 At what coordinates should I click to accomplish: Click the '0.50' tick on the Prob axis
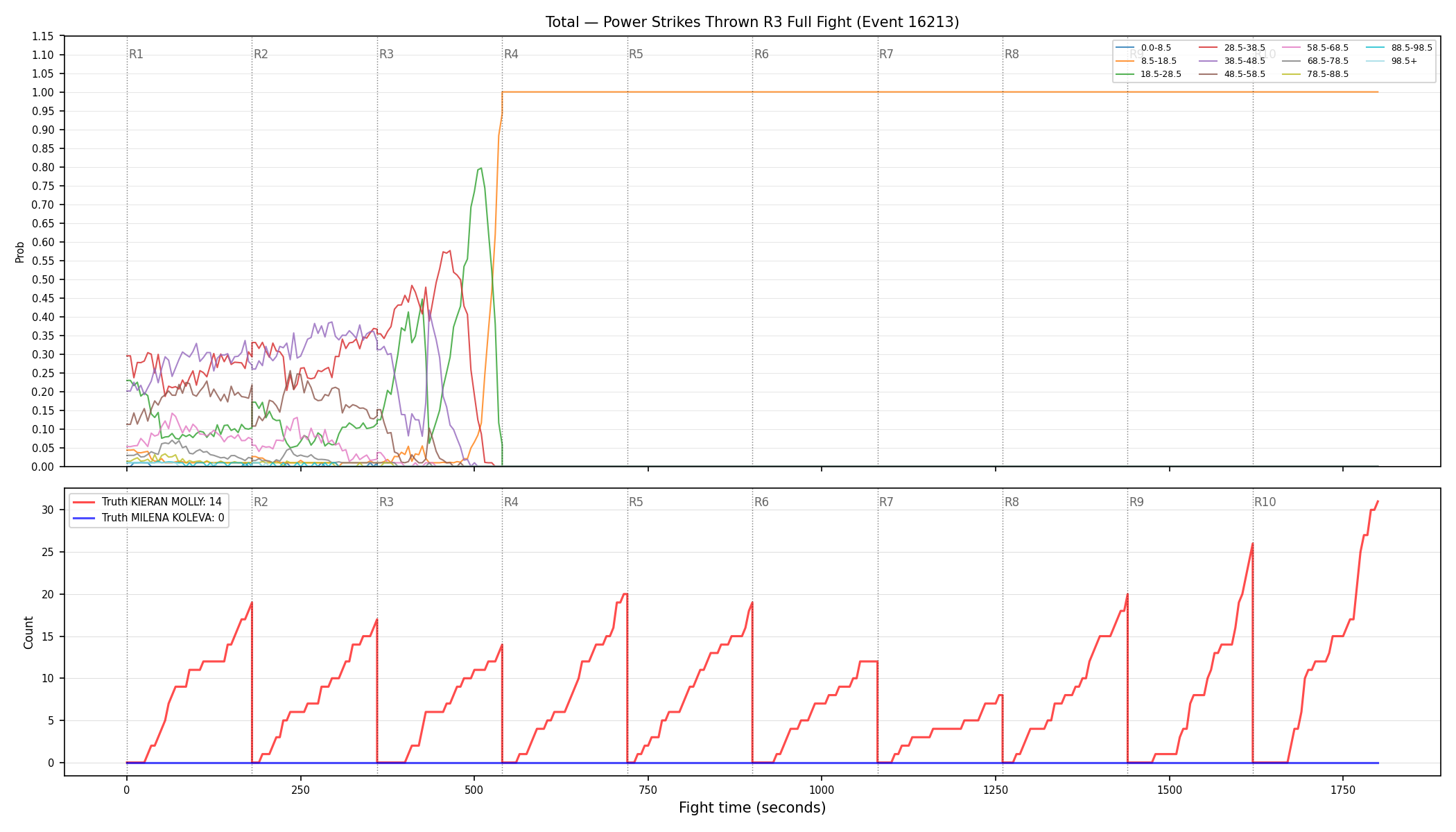pyautogui.click(x=43, y=279)
